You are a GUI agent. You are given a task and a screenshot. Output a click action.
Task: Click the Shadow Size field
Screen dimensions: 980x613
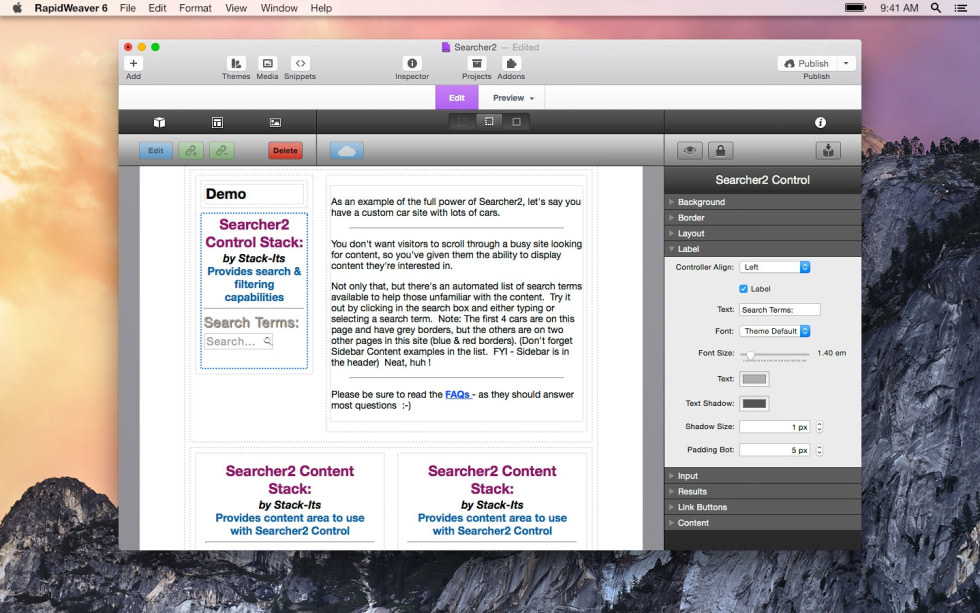(x=774, y=427)
